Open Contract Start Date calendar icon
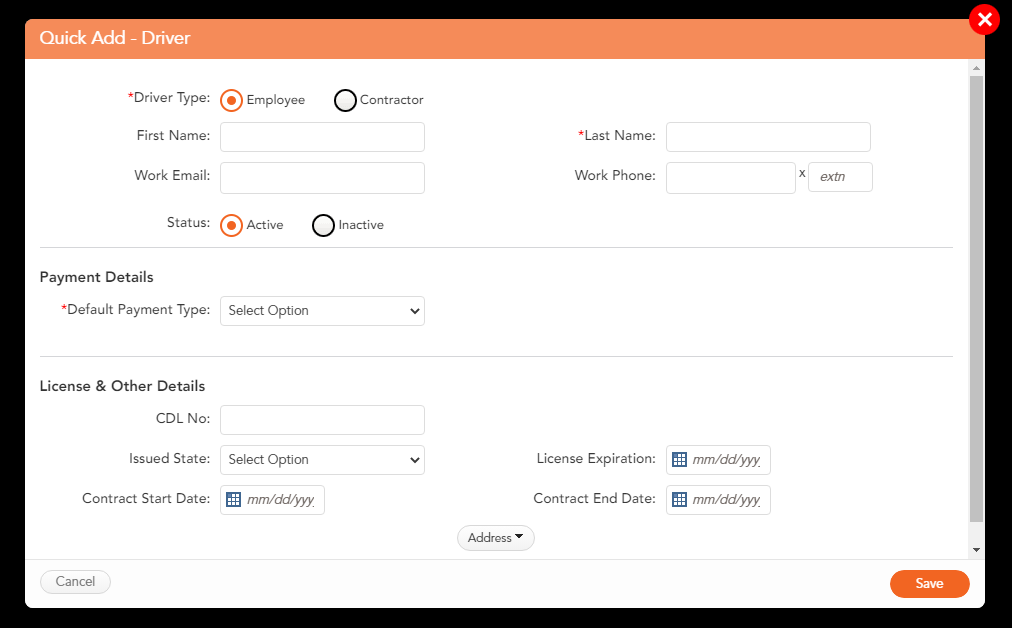The height and width of the screenshot is (628, 1012). (233, 500)
